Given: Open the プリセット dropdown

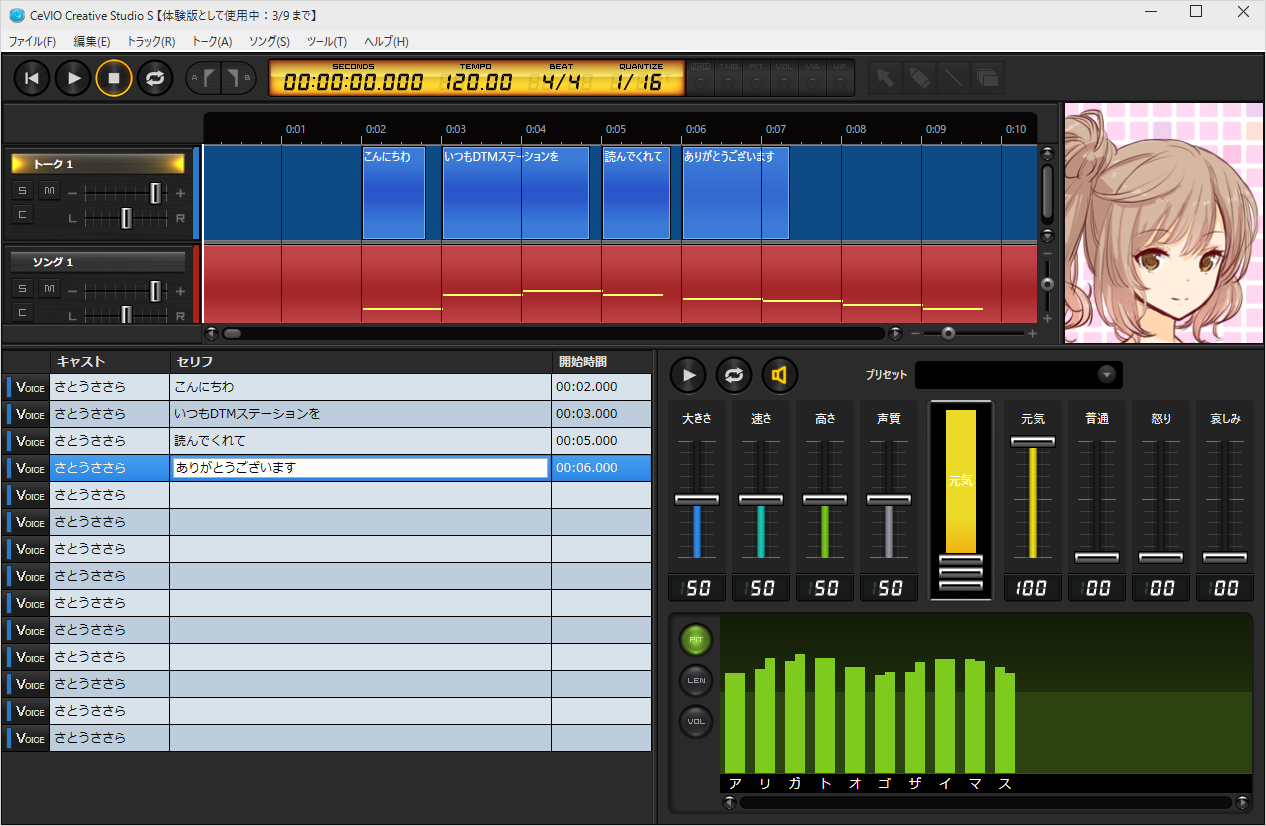Looking at the screenshot, I should 1106,375.
